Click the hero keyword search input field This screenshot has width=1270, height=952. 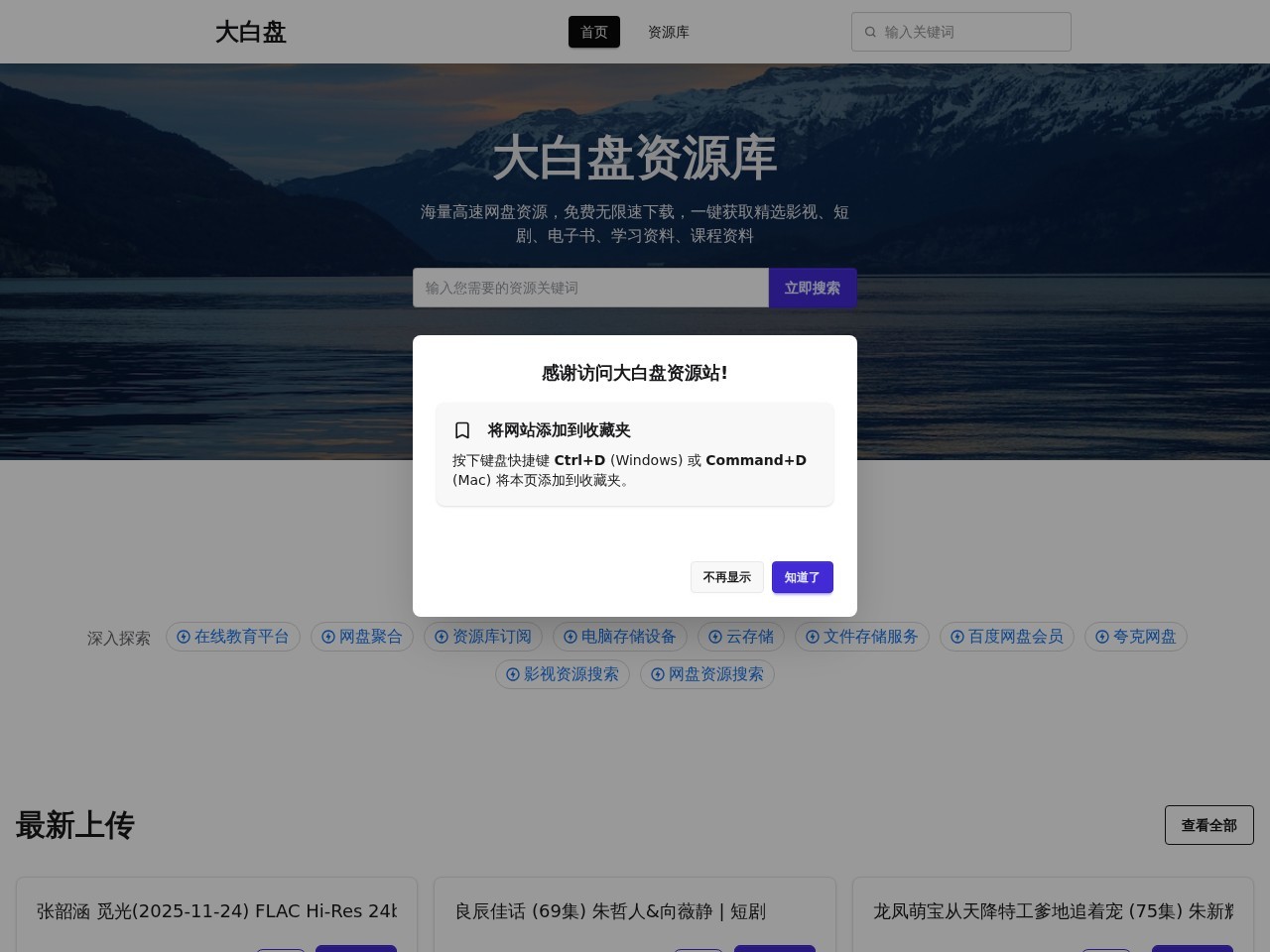(590, 288)
